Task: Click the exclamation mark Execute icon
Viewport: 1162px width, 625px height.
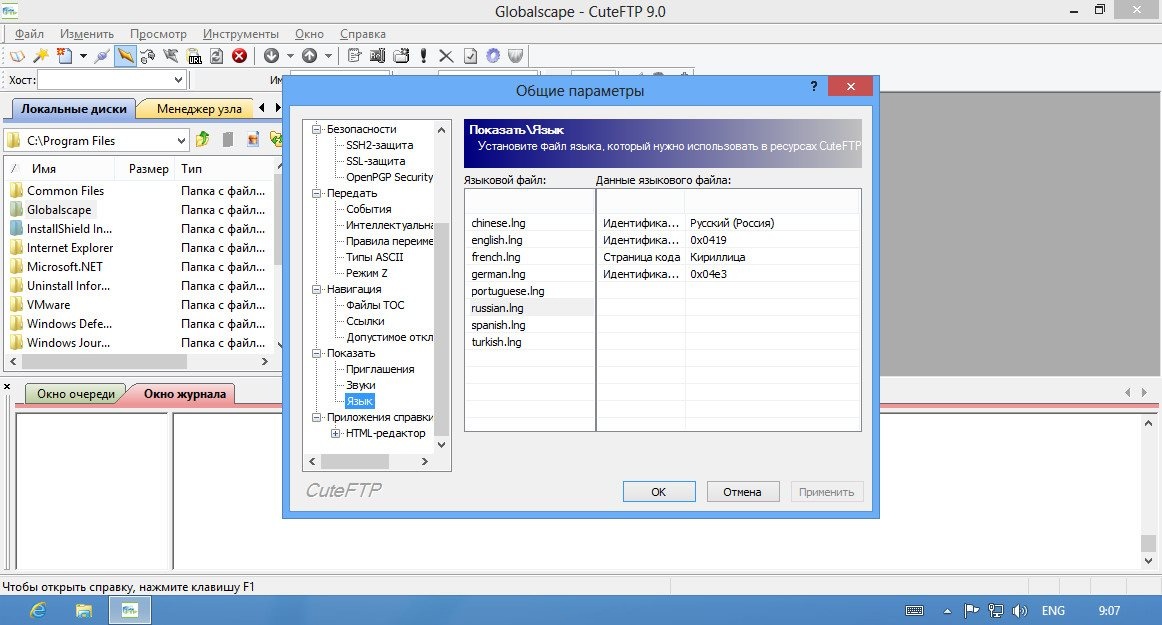Action: 423,56
